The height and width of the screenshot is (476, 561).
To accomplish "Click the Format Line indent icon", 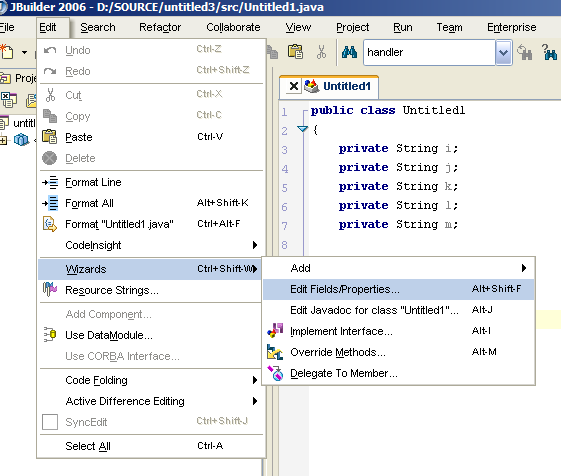I will click(x=50, y=182).
